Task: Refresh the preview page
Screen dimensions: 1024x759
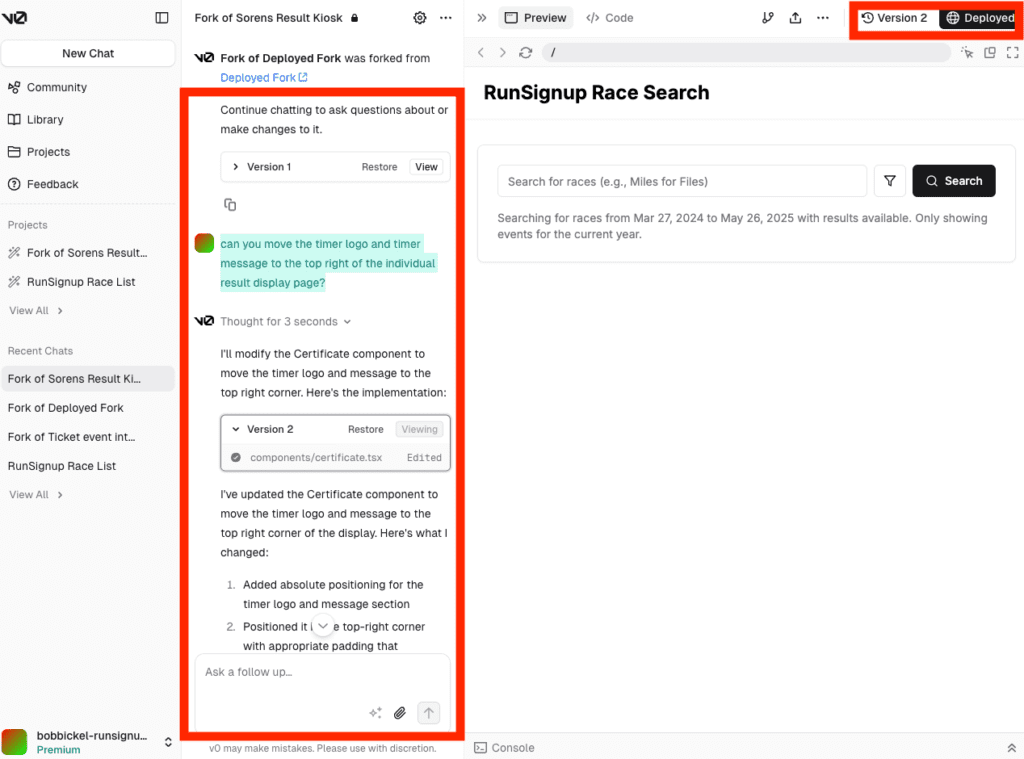Action: [x=526, y=52]
